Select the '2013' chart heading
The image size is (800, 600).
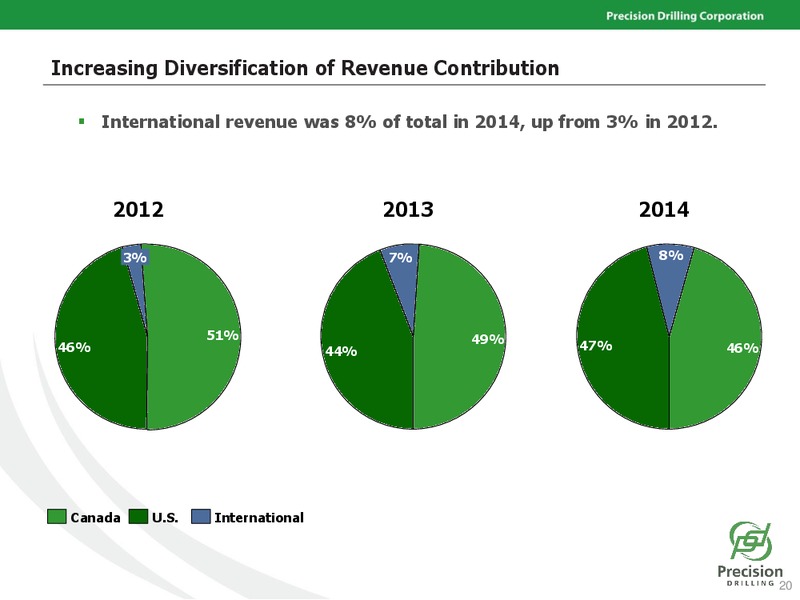click(x=408, y=210)
